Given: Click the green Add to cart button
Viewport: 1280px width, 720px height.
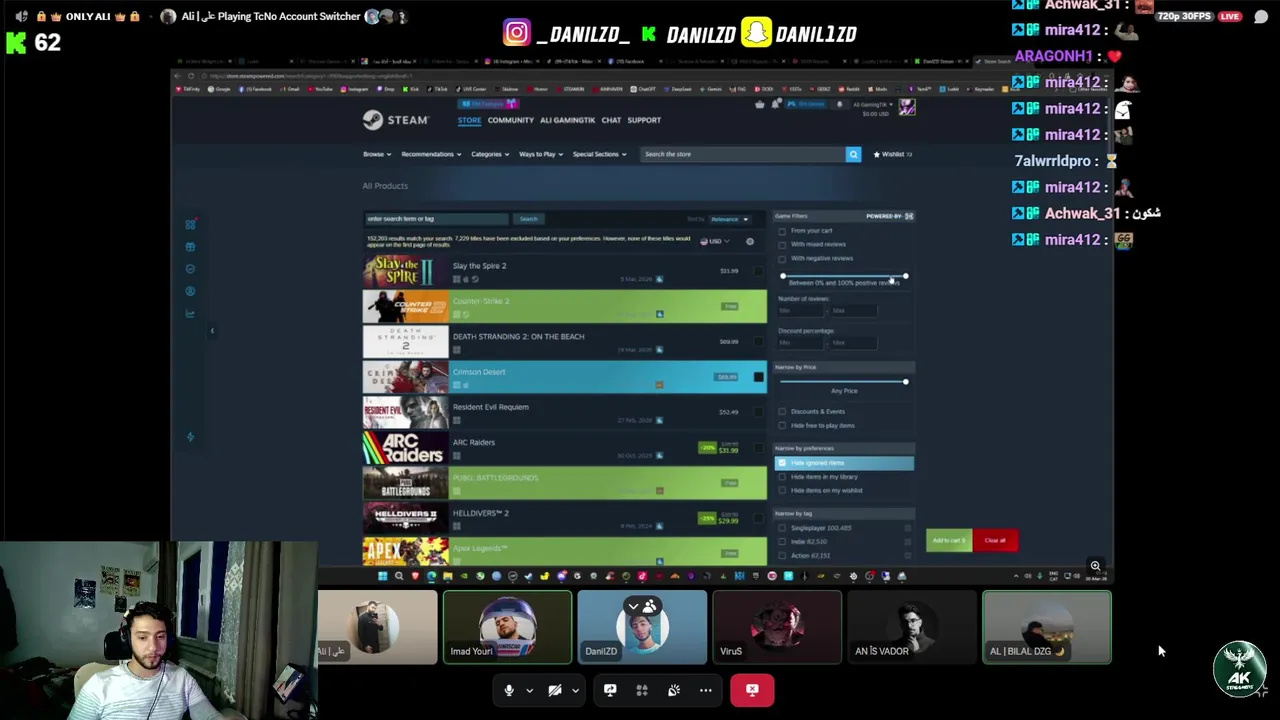Looking at the screenshot, I should tap(949, 541).
